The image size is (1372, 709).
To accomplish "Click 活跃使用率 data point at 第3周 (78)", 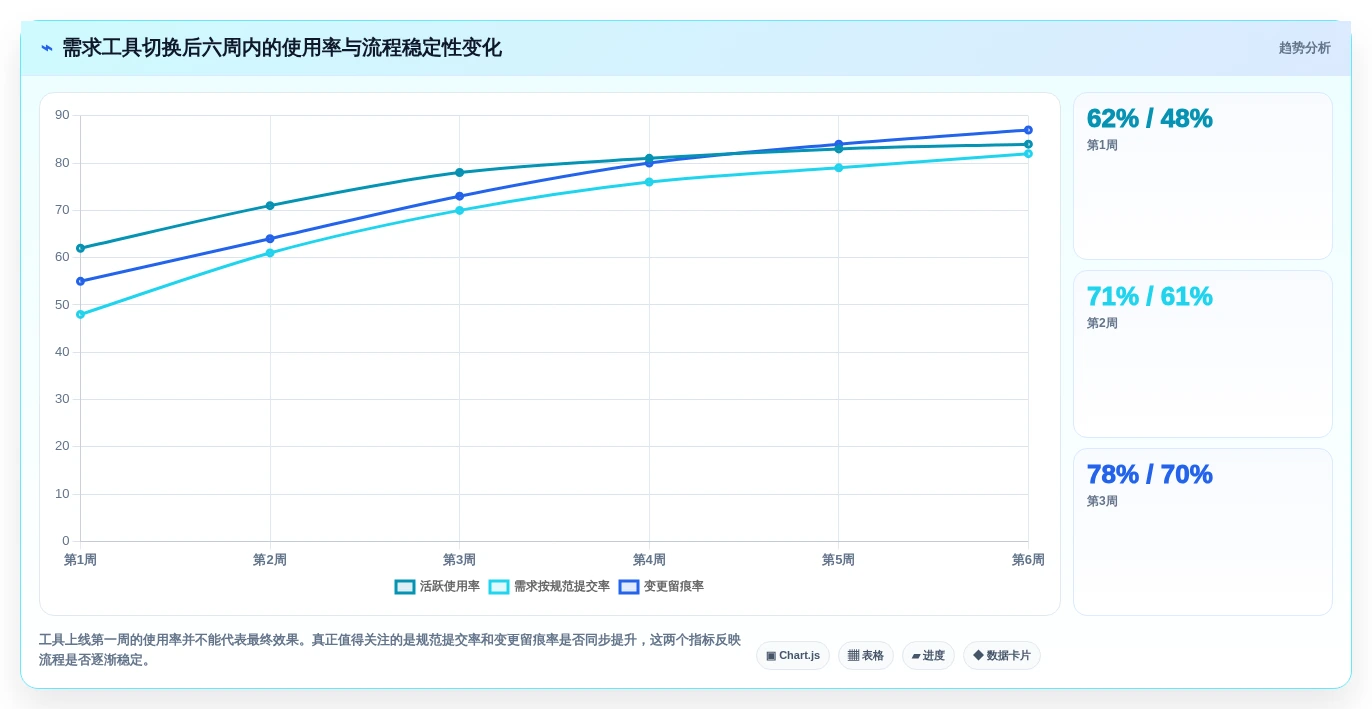I will 459,172.
